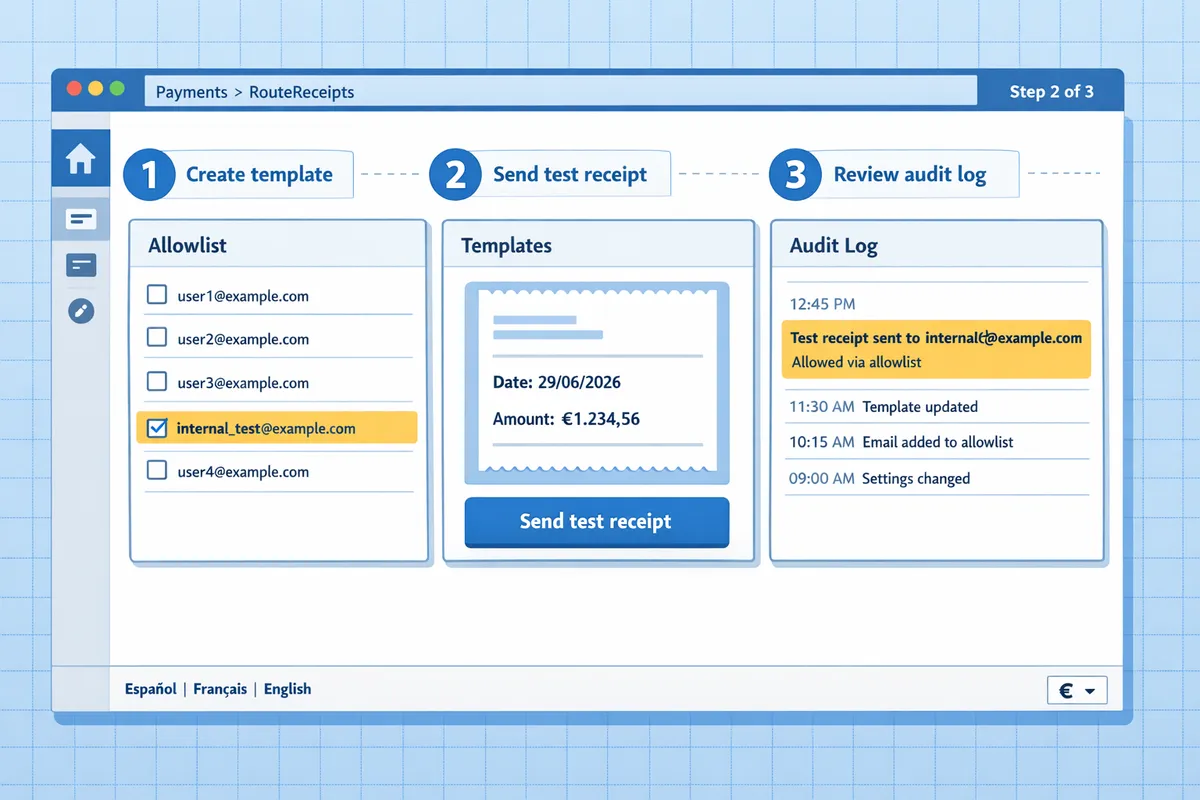This screenshot has height=800, width=1200.
Task: Select the highlighted Test receipt sent log entry
Action: pyautogui.click(x=936, y=350)
